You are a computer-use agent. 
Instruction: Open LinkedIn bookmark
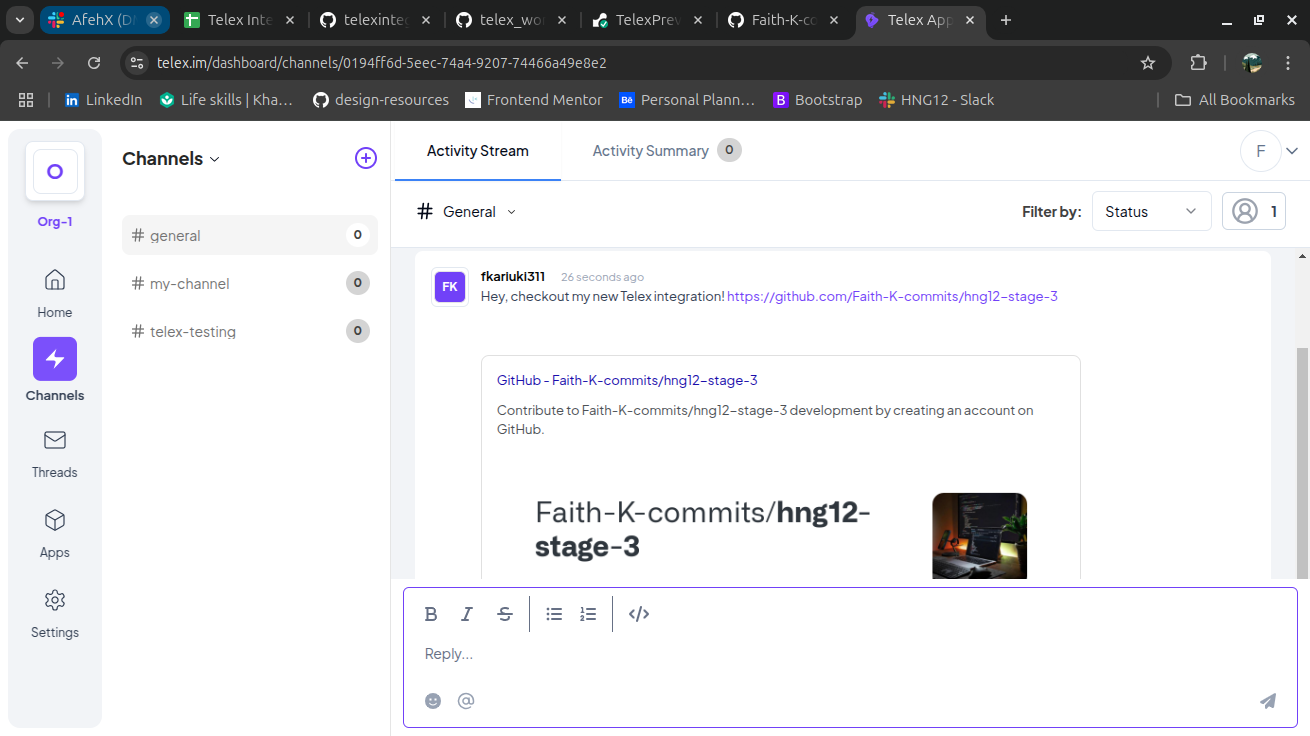[103, 100]
